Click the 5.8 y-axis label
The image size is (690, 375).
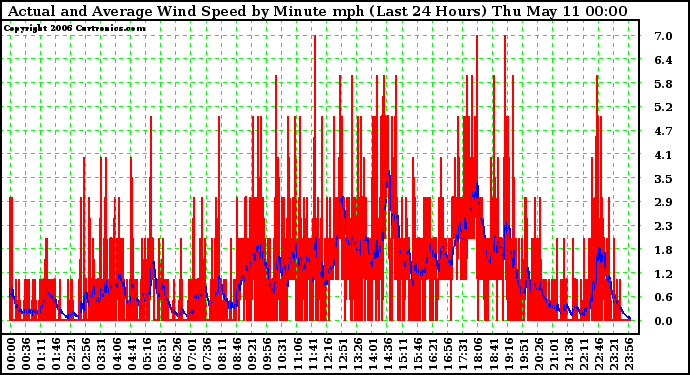point(663,84)
